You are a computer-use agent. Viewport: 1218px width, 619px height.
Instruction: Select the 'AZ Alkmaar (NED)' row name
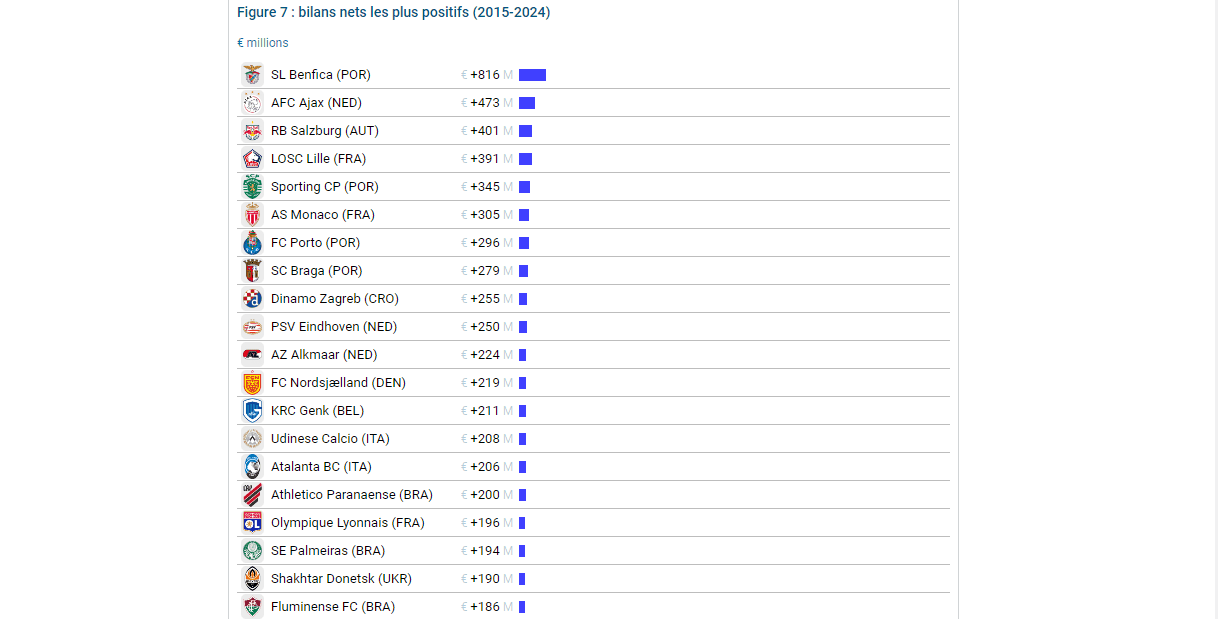pos(324,355)
